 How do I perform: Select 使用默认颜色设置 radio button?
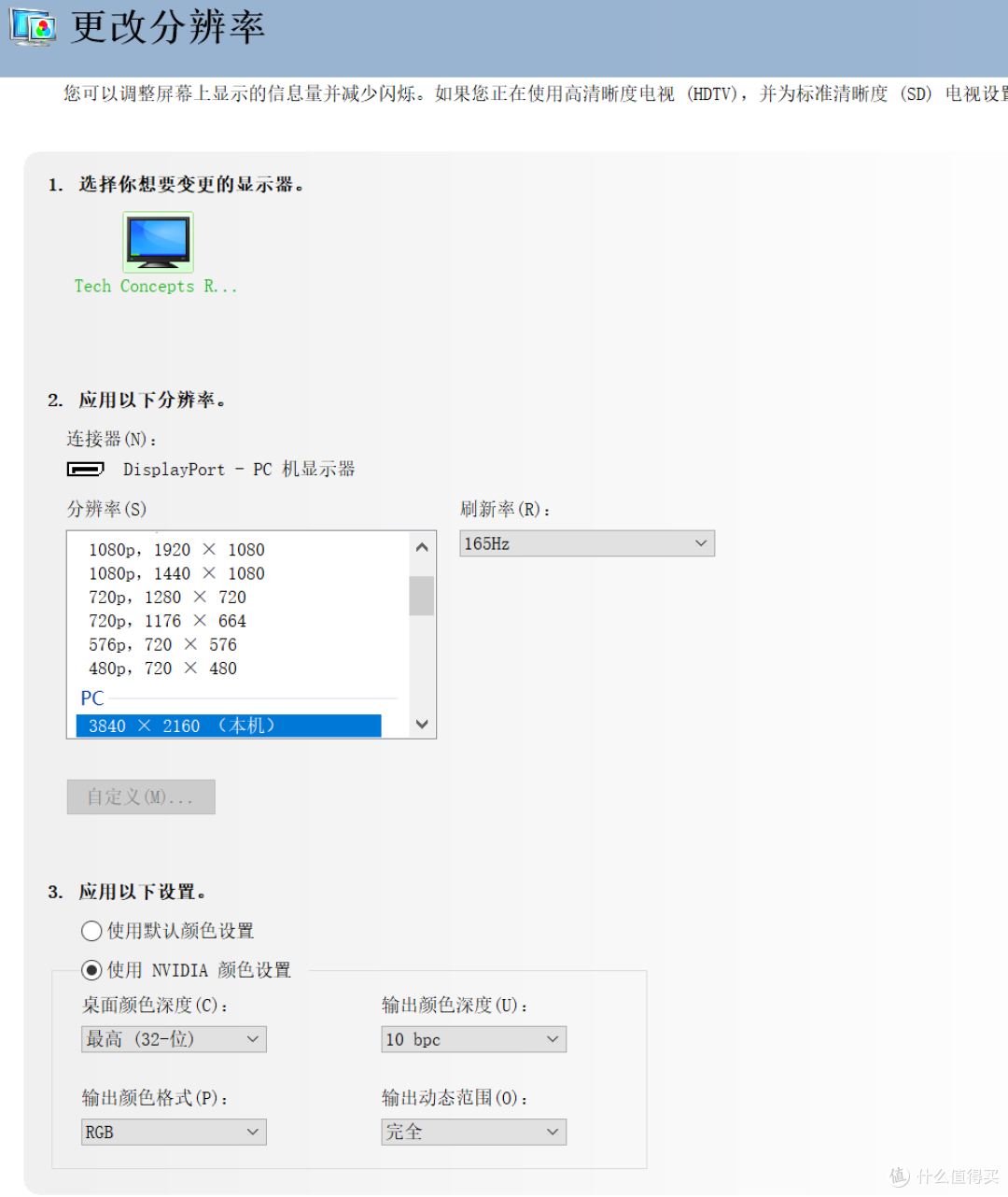click(91, 931)
